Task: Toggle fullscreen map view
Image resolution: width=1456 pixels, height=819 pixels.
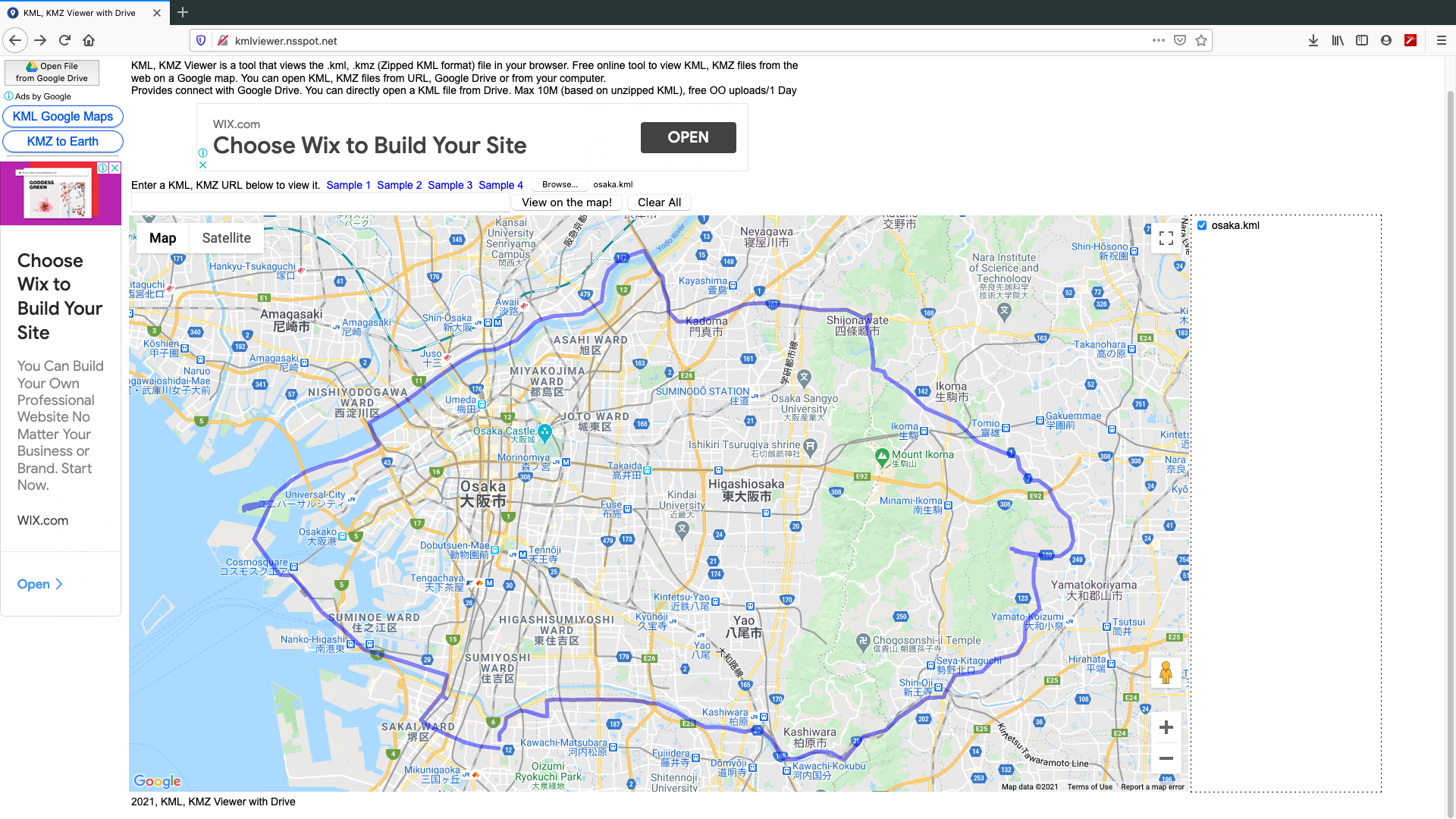Action: 1166,238
